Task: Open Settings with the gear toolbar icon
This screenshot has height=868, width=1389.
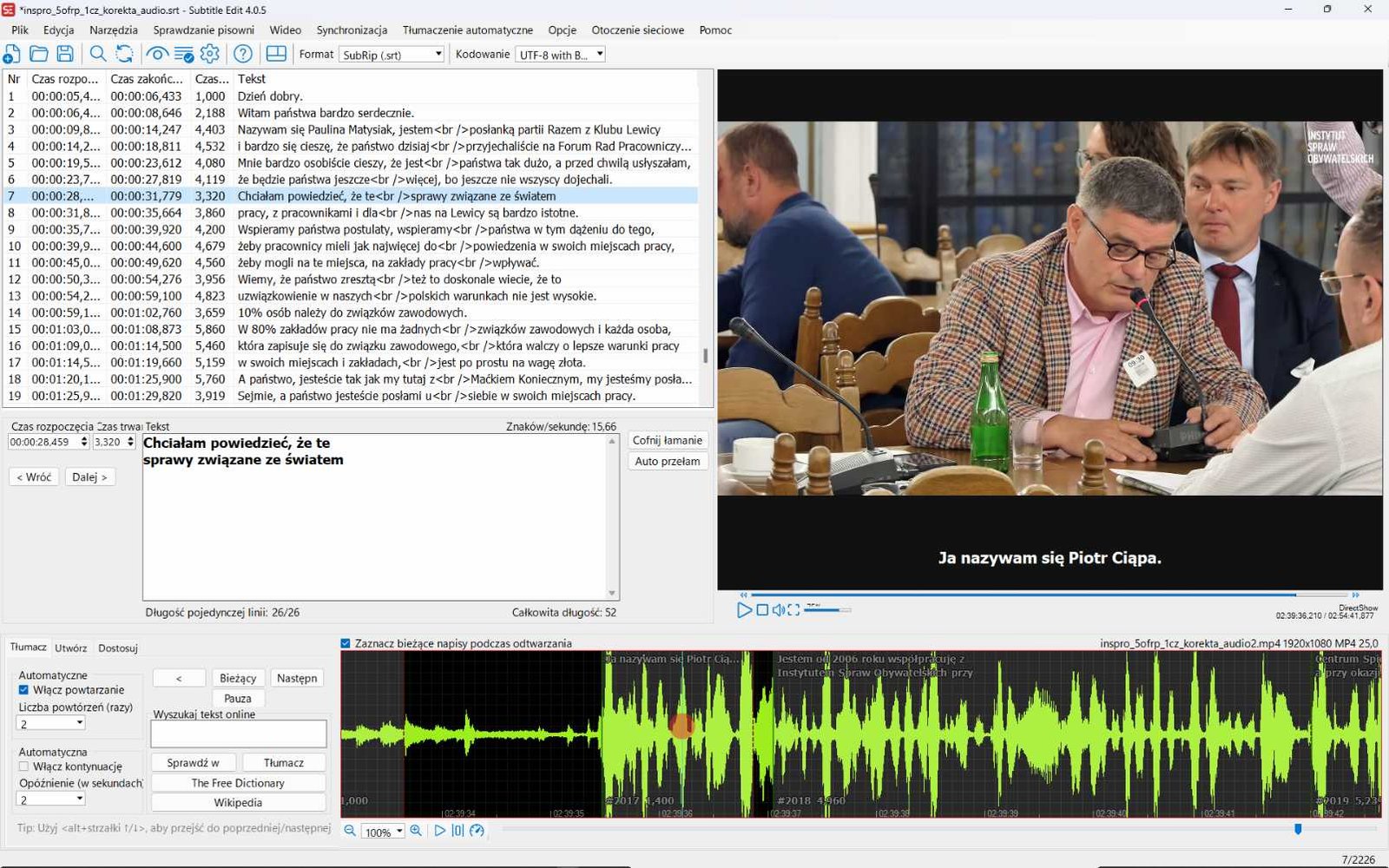Action: coord(210,54)
